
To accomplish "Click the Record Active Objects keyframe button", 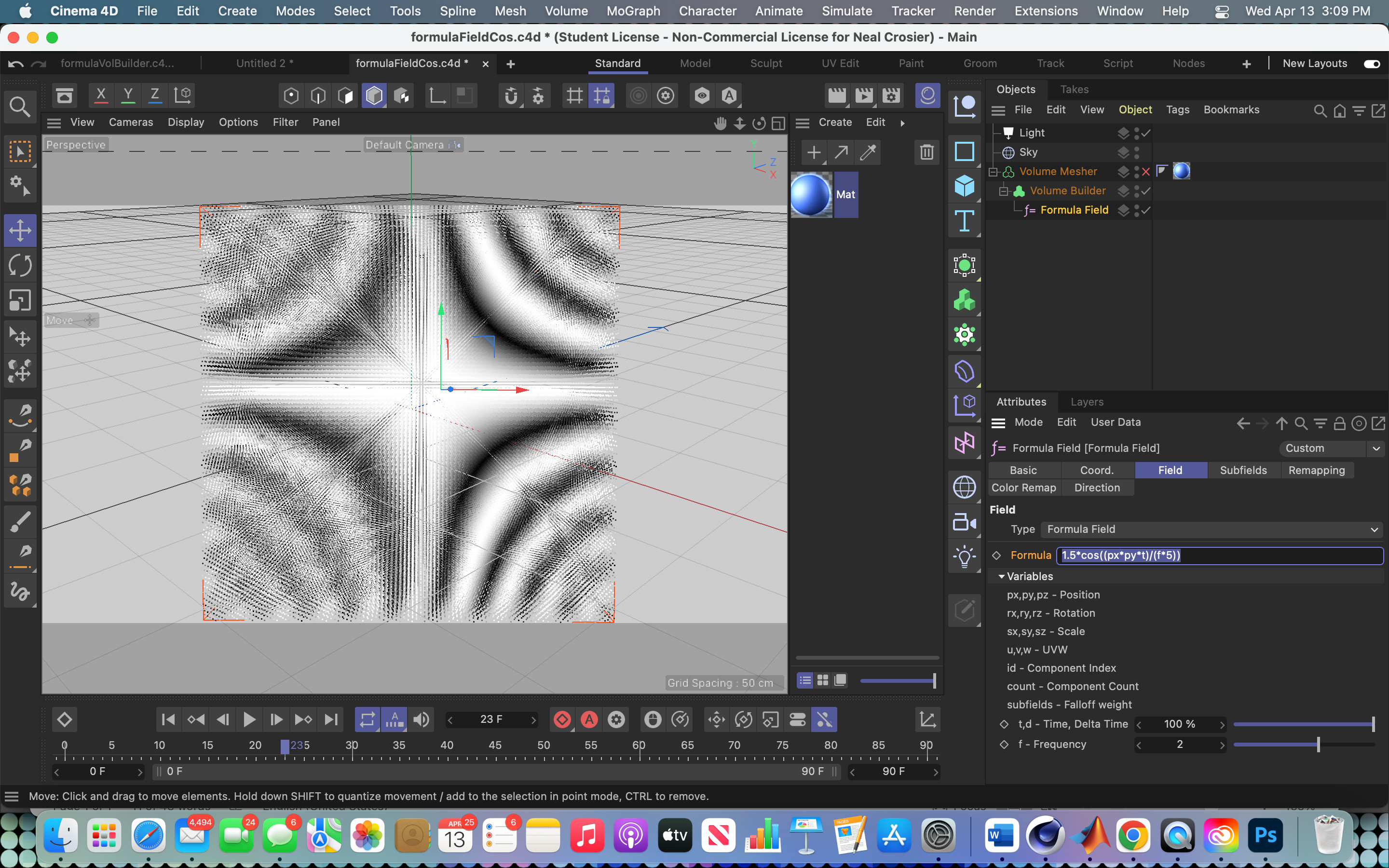I will [x=562, y=719].
